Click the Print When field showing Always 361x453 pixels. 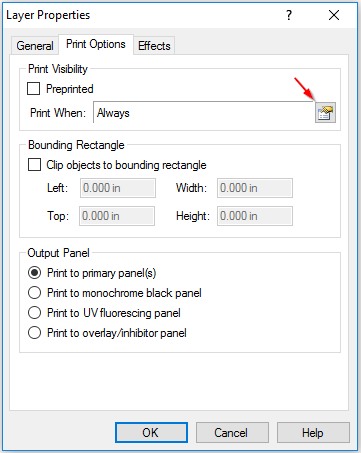204,113
